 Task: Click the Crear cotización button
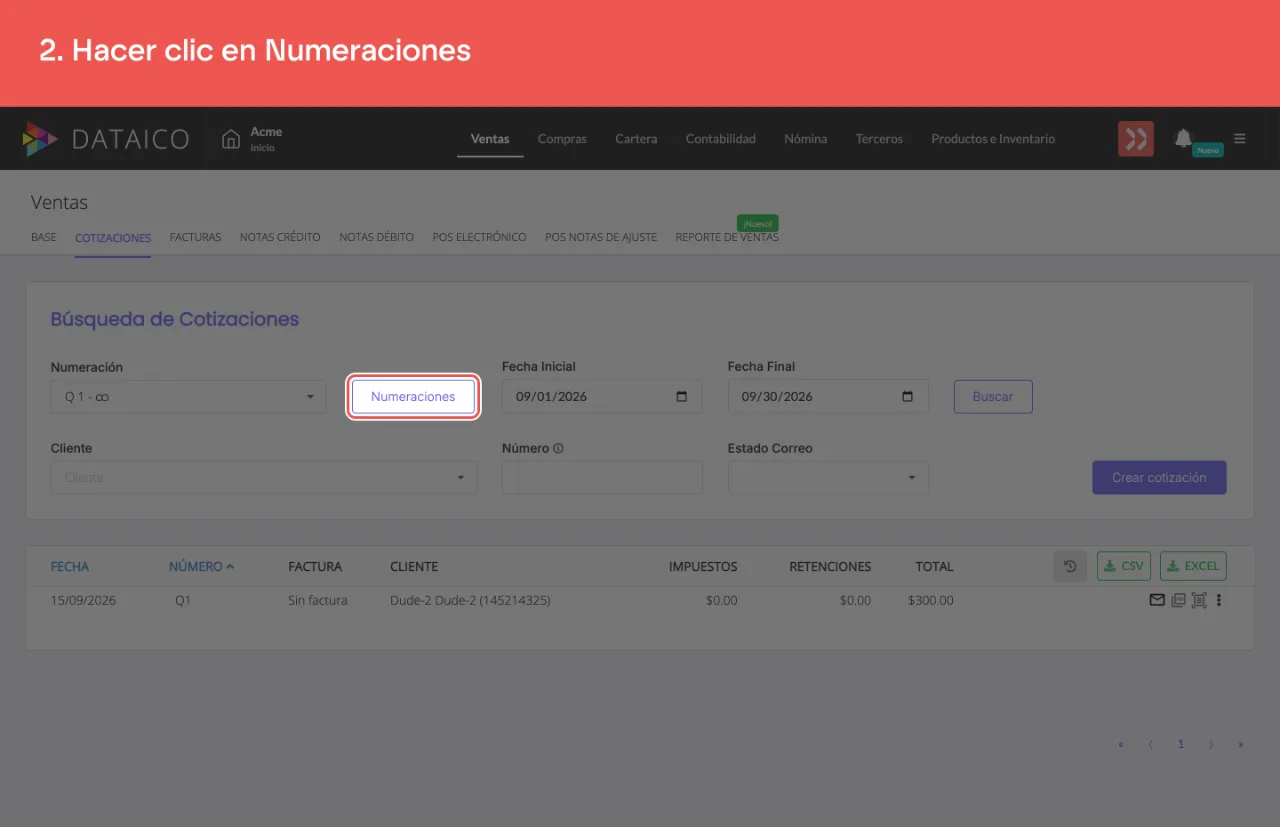pyautogui.click(x=1159, y=477)
